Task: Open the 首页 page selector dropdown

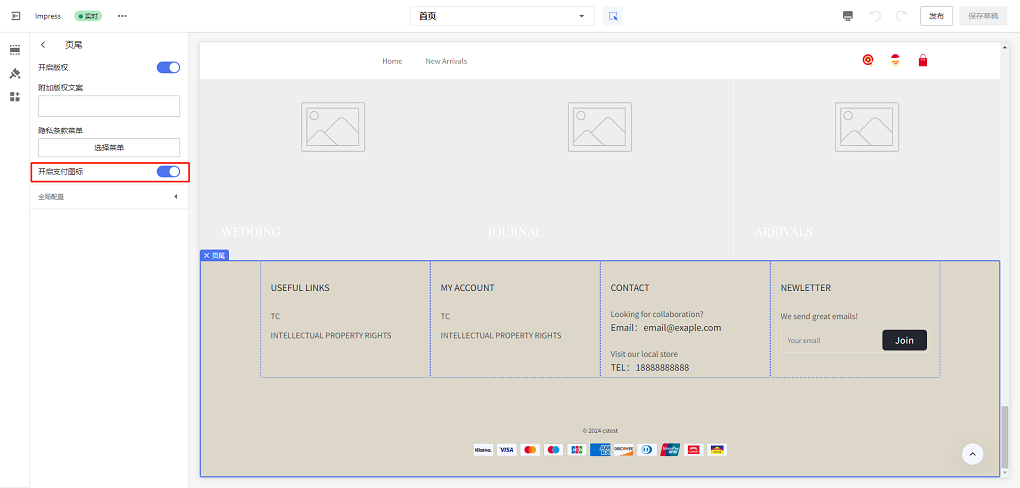Action: (502, 16)
